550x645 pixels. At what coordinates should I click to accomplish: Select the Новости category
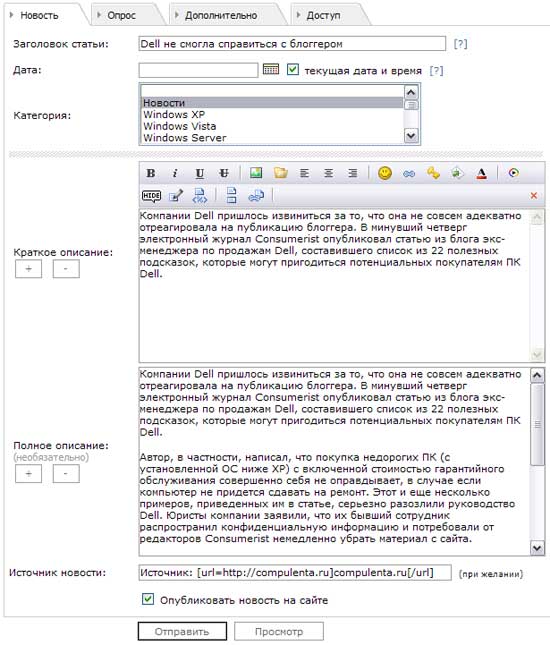click(x=272, y=103)
